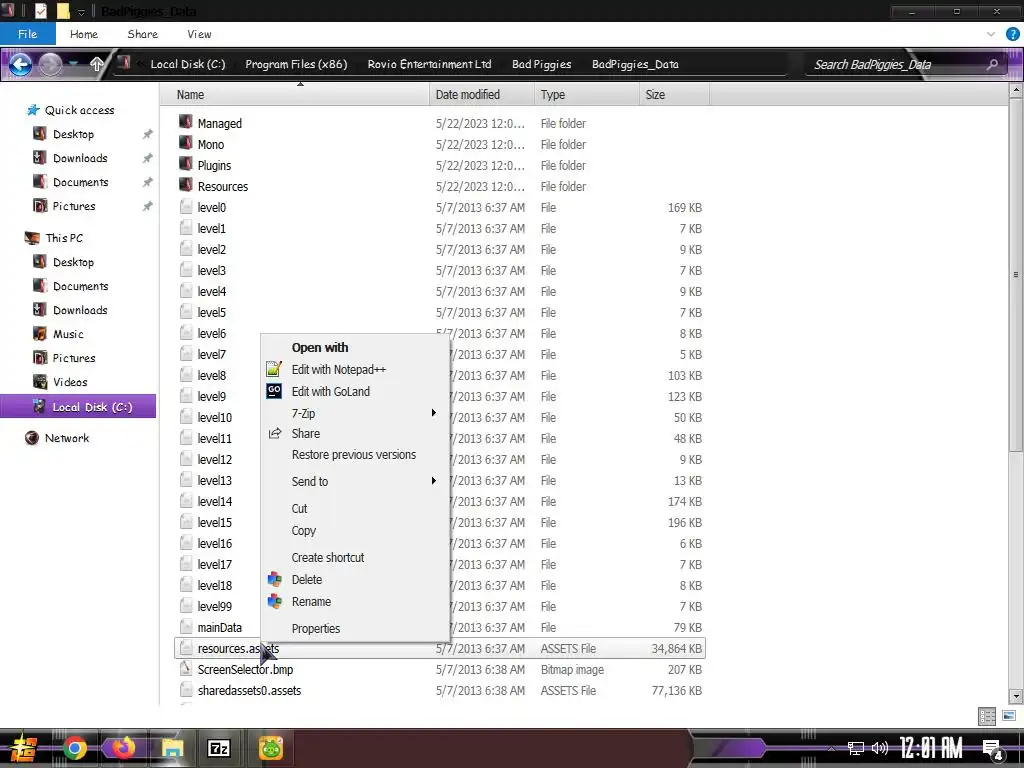Choose Edit with GoLand

pos(330,391)
